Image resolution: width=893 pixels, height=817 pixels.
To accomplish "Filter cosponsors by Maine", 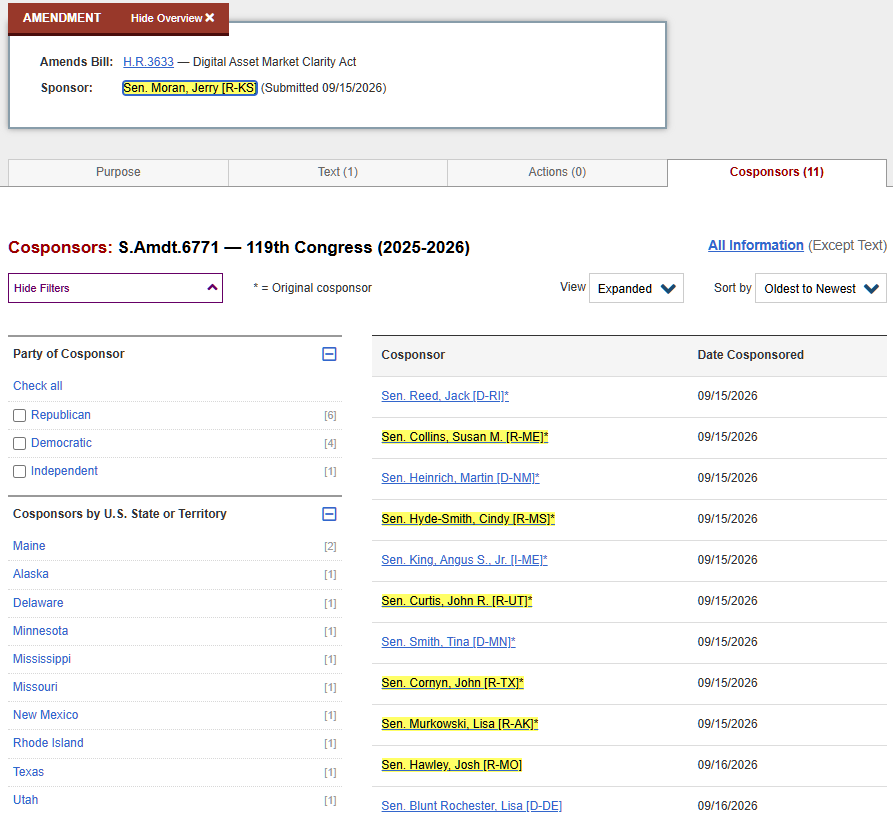I will (x=29, y=545).
